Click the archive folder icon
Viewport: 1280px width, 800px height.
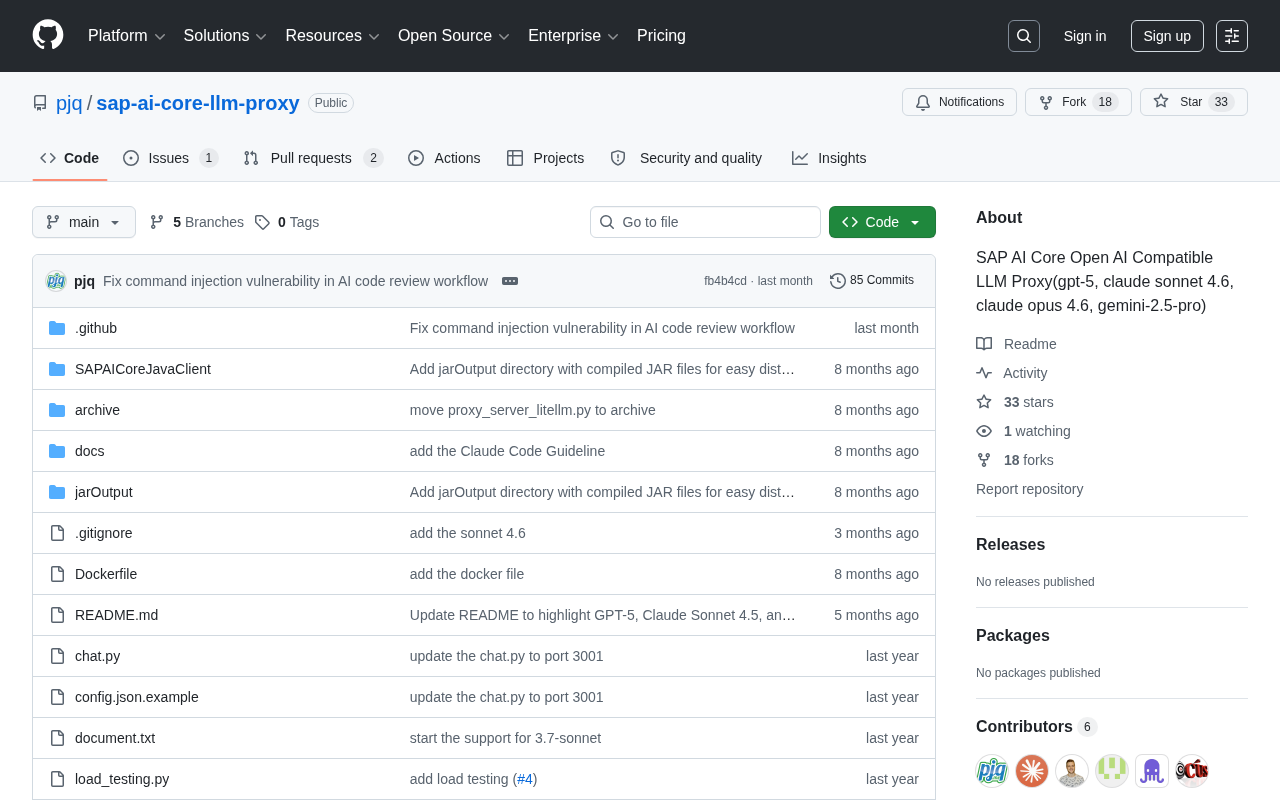coord(57,410)
